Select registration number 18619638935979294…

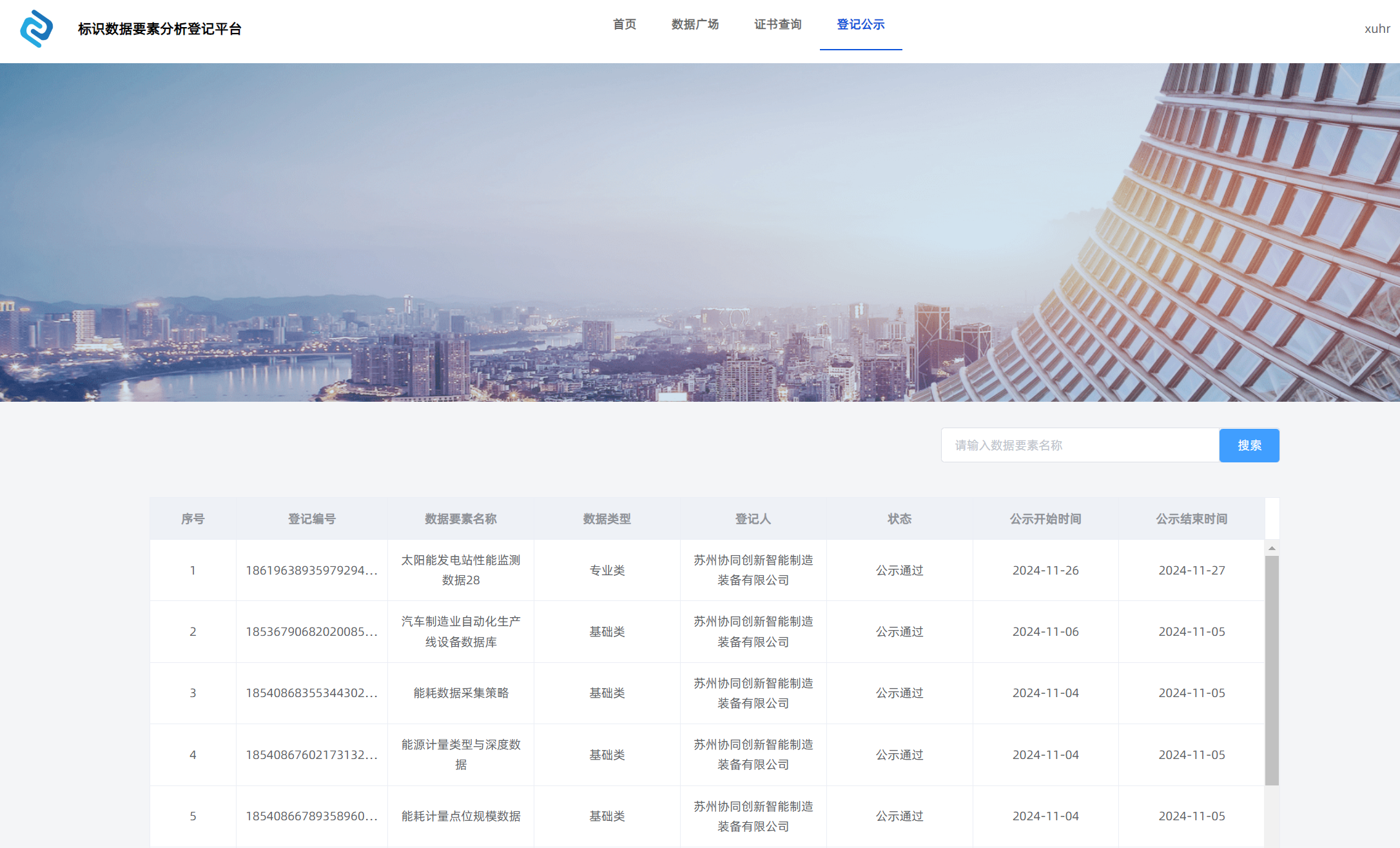[312, 570]
